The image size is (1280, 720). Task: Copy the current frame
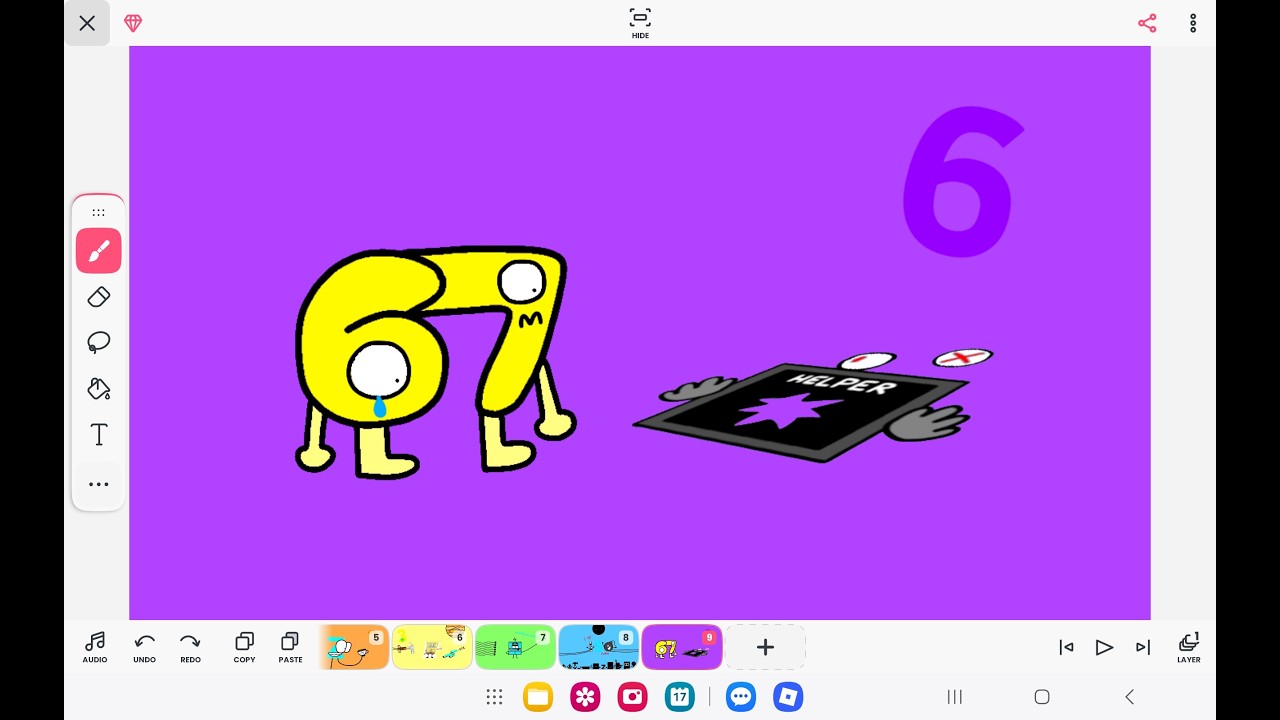(x=244, y=647)
